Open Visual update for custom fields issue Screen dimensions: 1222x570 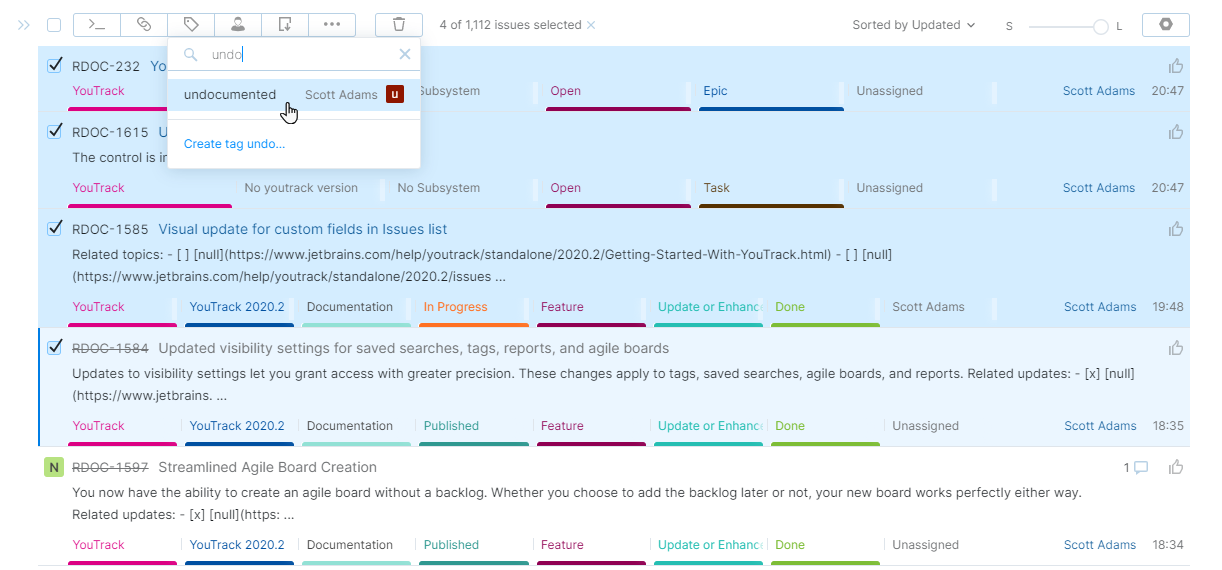pos(302,229)
